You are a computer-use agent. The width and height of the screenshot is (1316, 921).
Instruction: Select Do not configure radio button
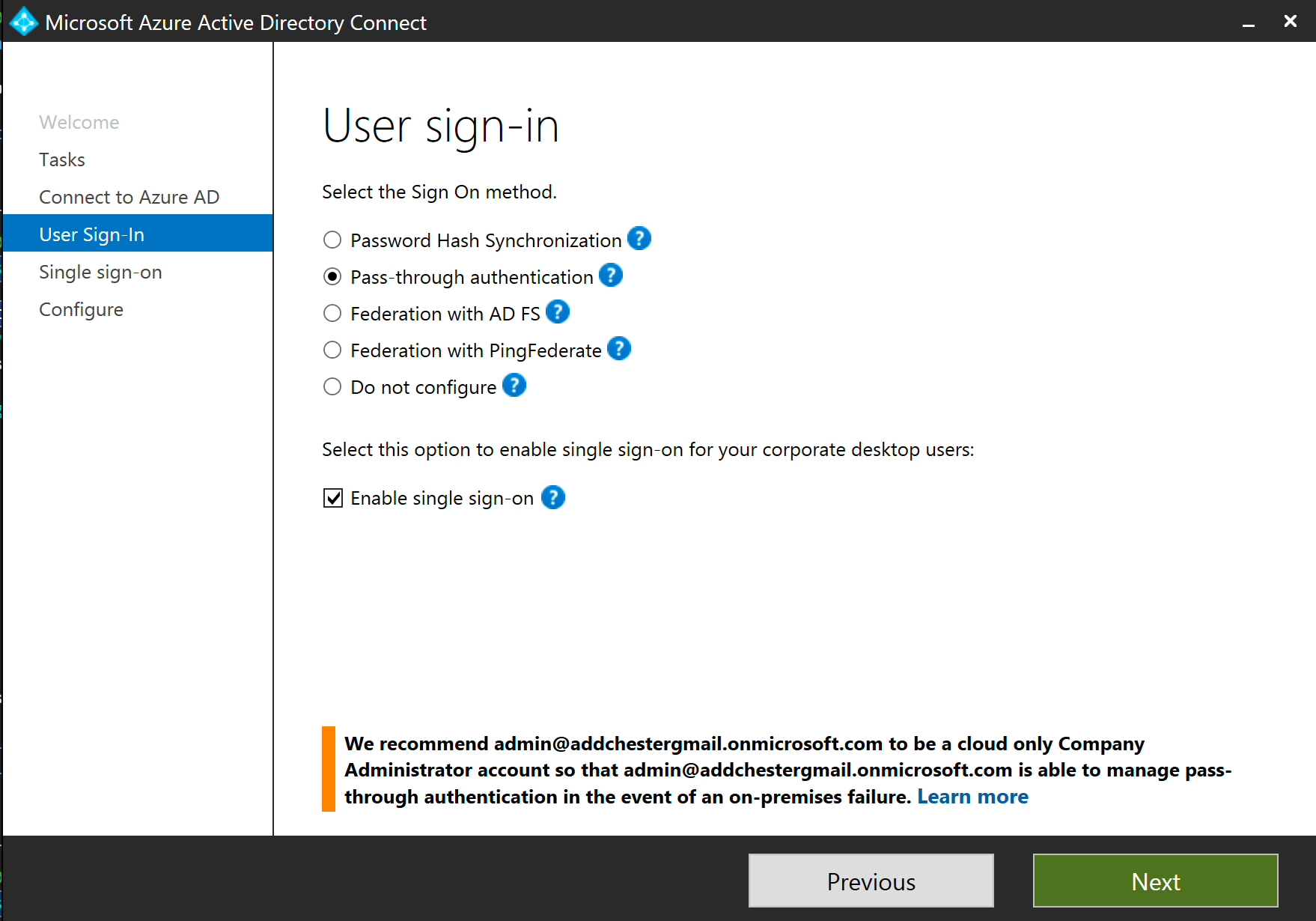332,386
